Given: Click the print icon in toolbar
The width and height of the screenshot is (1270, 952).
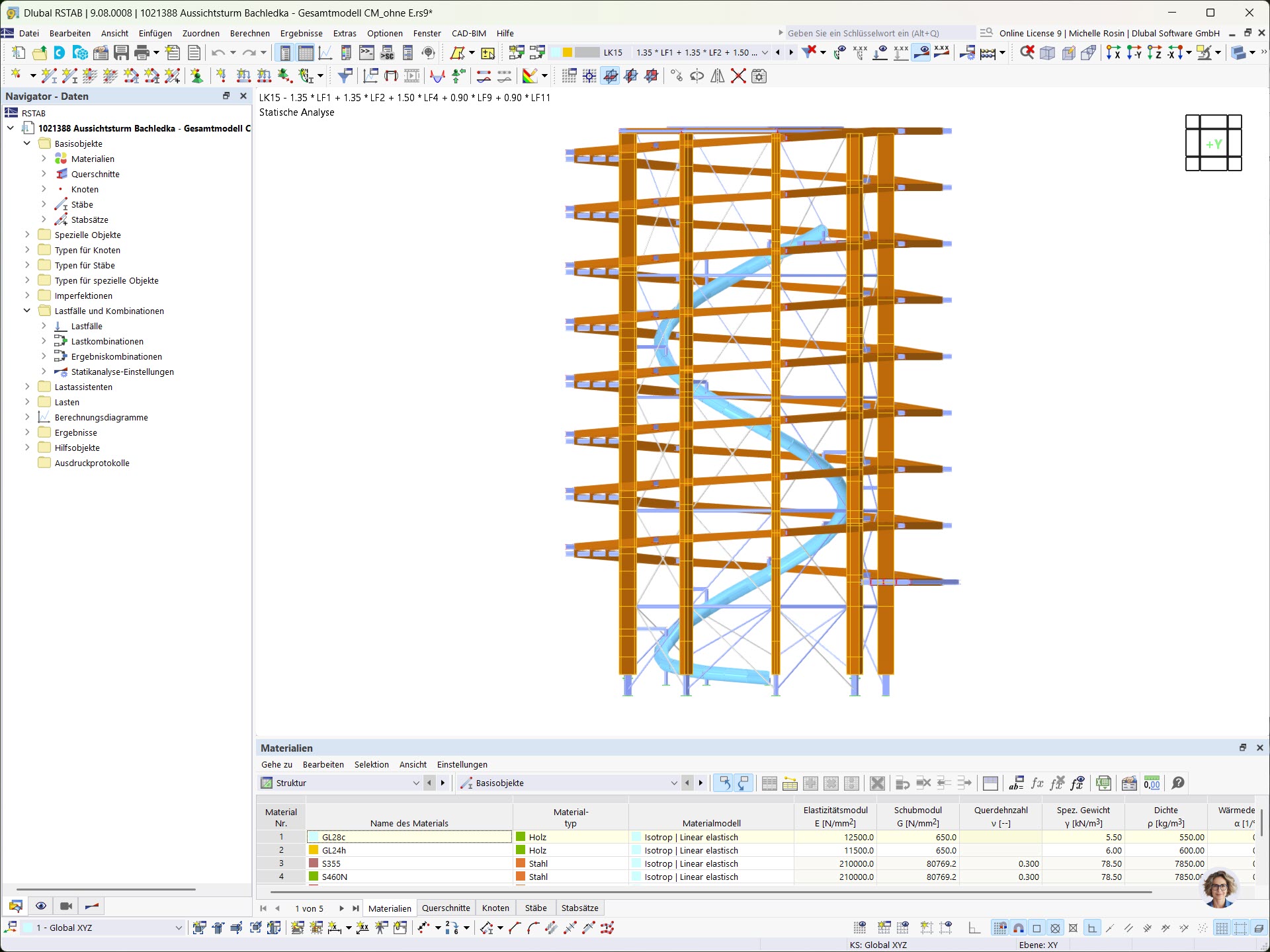Looking at the screenshot, I should (x=142, y=53).
